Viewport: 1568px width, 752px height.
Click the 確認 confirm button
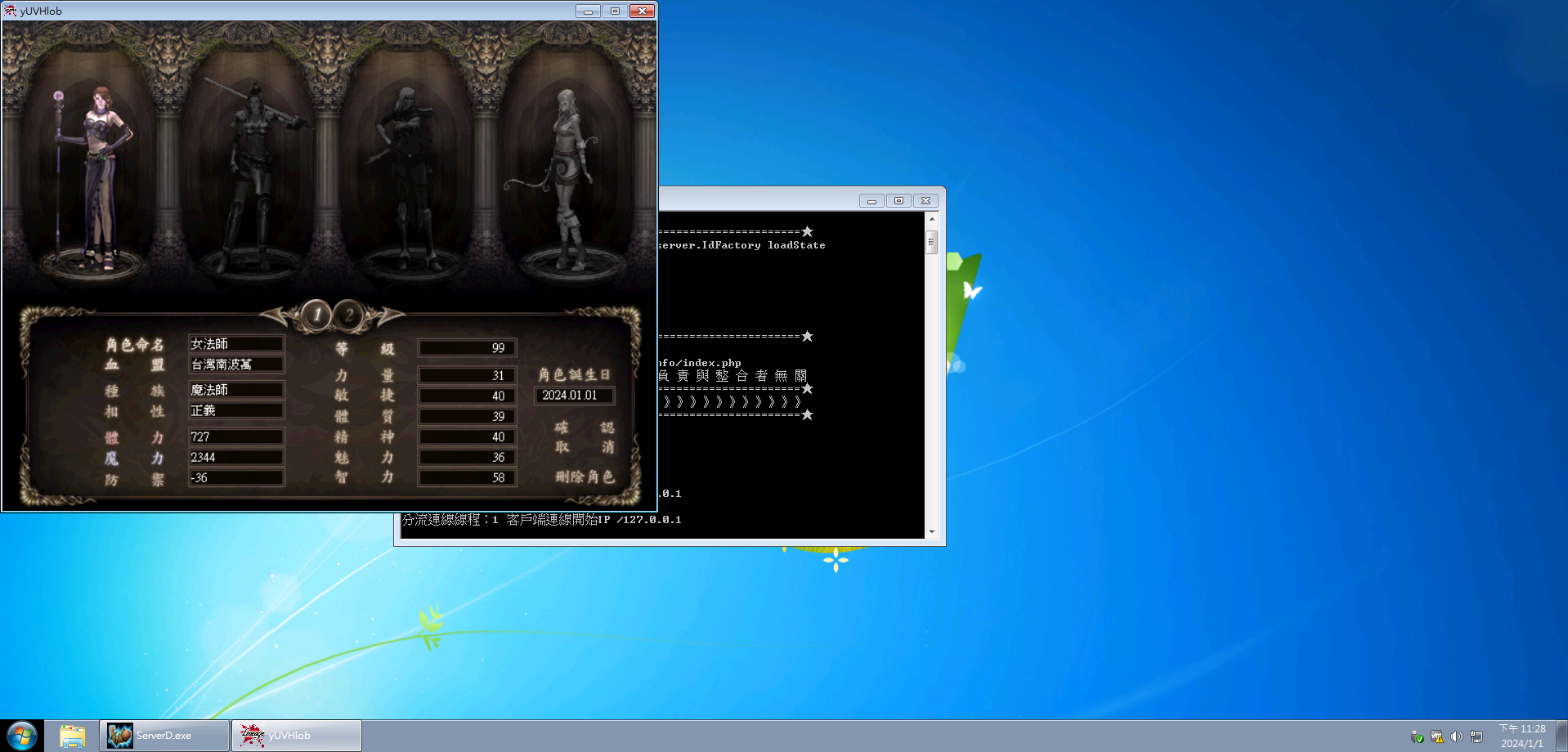point(585,427)
